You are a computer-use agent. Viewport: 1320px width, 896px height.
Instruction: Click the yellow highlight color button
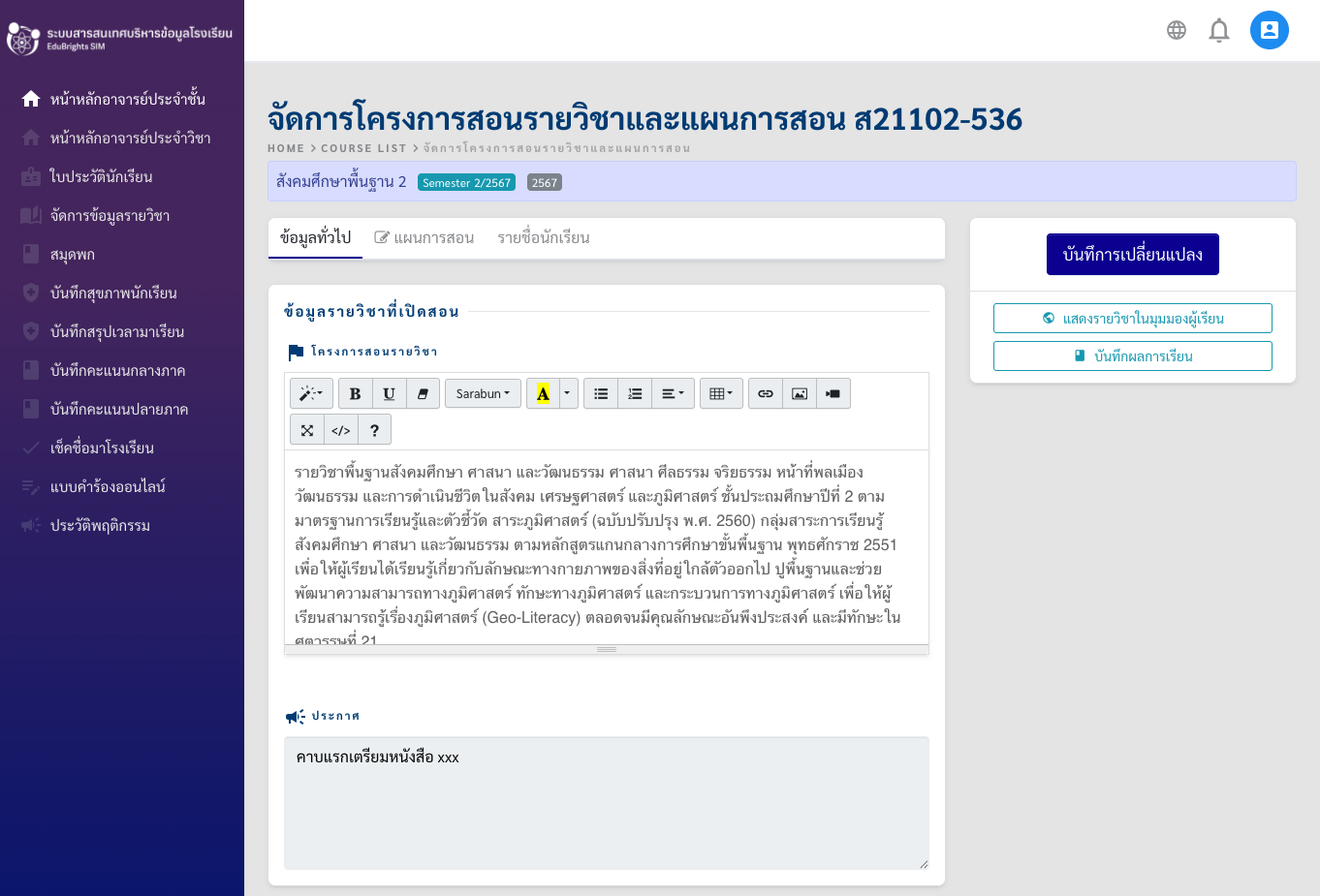543,393
